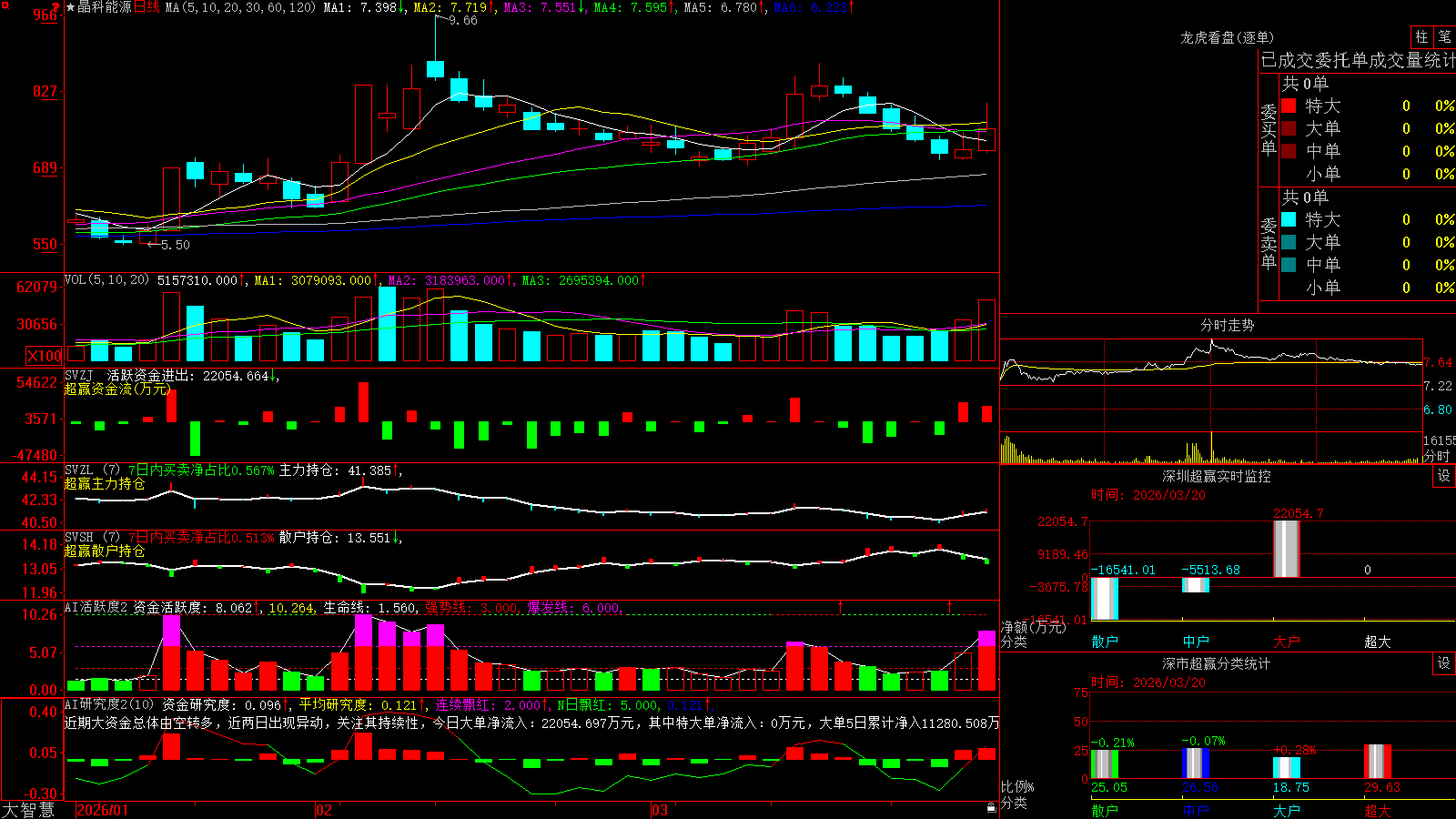Click the dark red 中单 buy-order swatch
The width and height of the screenshot is (1456, 819).
(1289, 151)
